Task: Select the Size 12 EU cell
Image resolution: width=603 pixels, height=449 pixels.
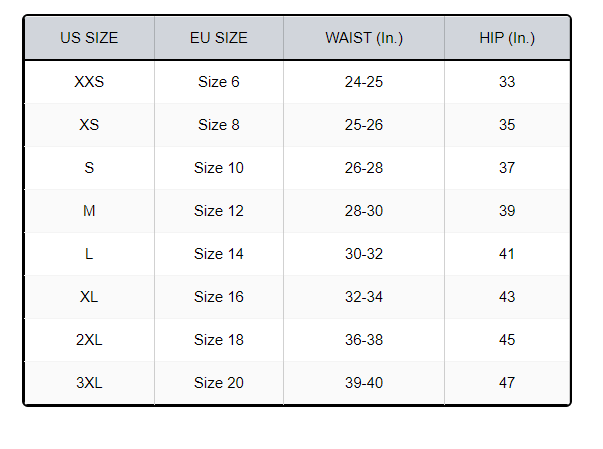Action: [x=218, y=211]
